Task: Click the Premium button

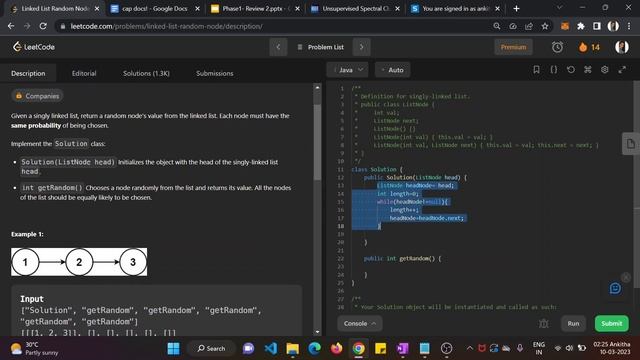Action: coord(513,47)
